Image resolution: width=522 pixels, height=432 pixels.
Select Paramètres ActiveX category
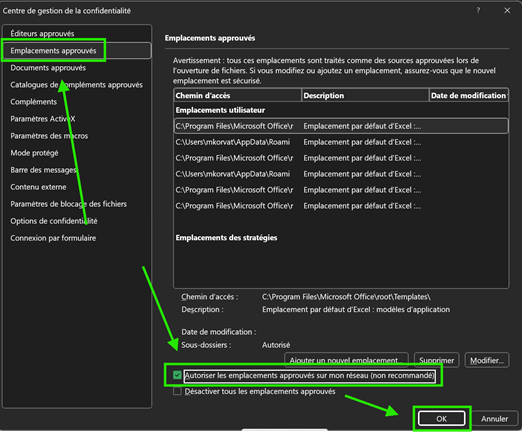tap(43, 119)
